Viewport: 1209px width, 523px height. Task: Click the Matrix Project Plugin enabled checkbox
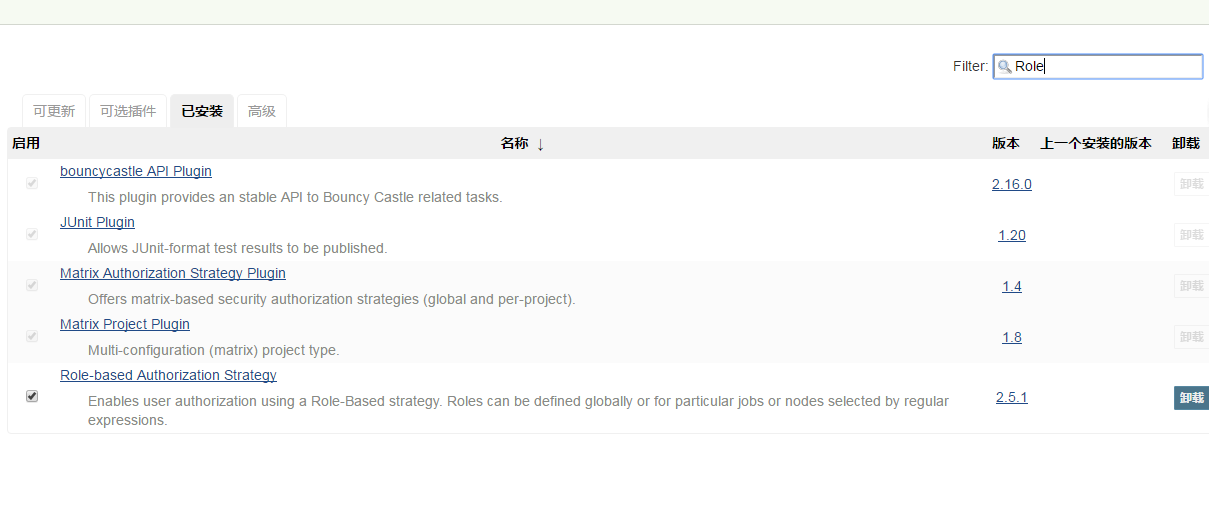point(32,336)
